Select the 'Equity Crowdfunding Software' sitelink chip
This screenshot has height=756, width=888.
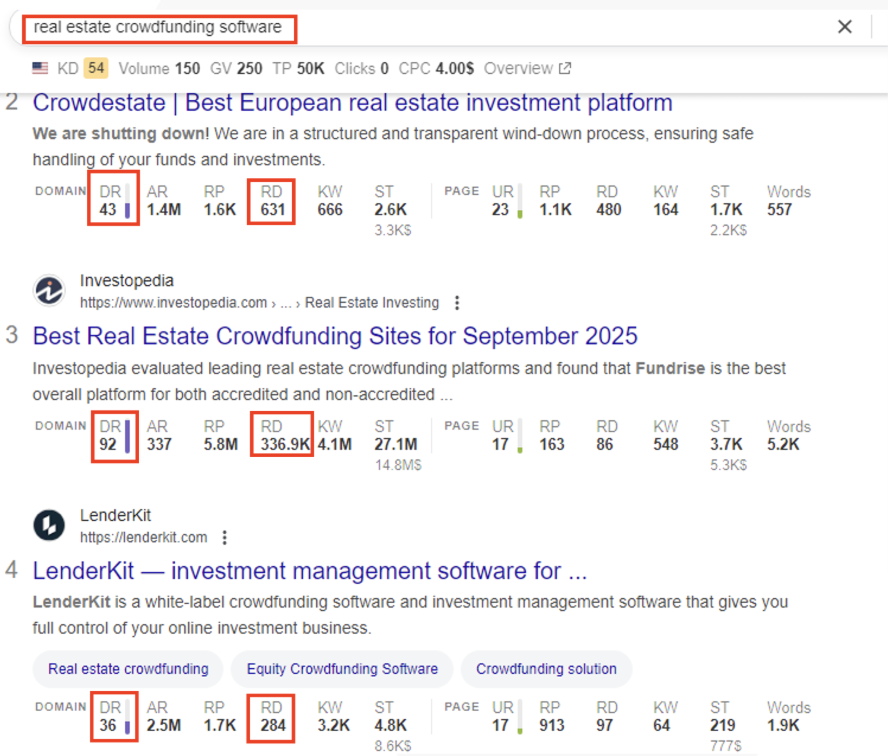pyautogui.click(x=342, y=669)
